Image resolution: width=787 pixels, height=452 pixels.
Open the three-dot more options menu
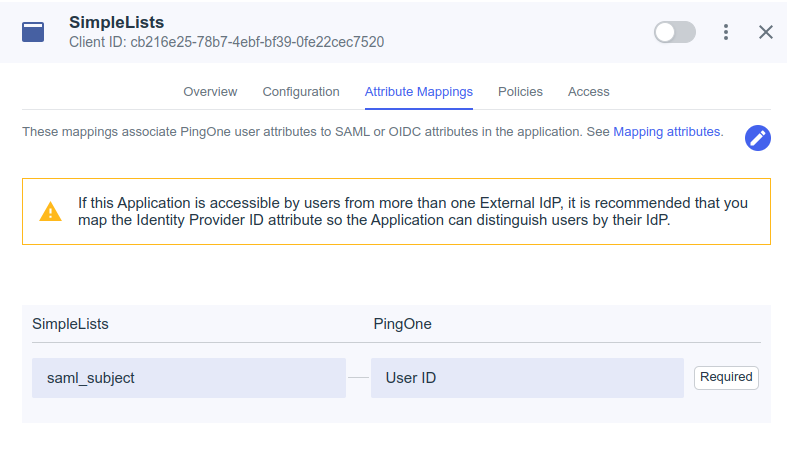[x=726, y=32]
